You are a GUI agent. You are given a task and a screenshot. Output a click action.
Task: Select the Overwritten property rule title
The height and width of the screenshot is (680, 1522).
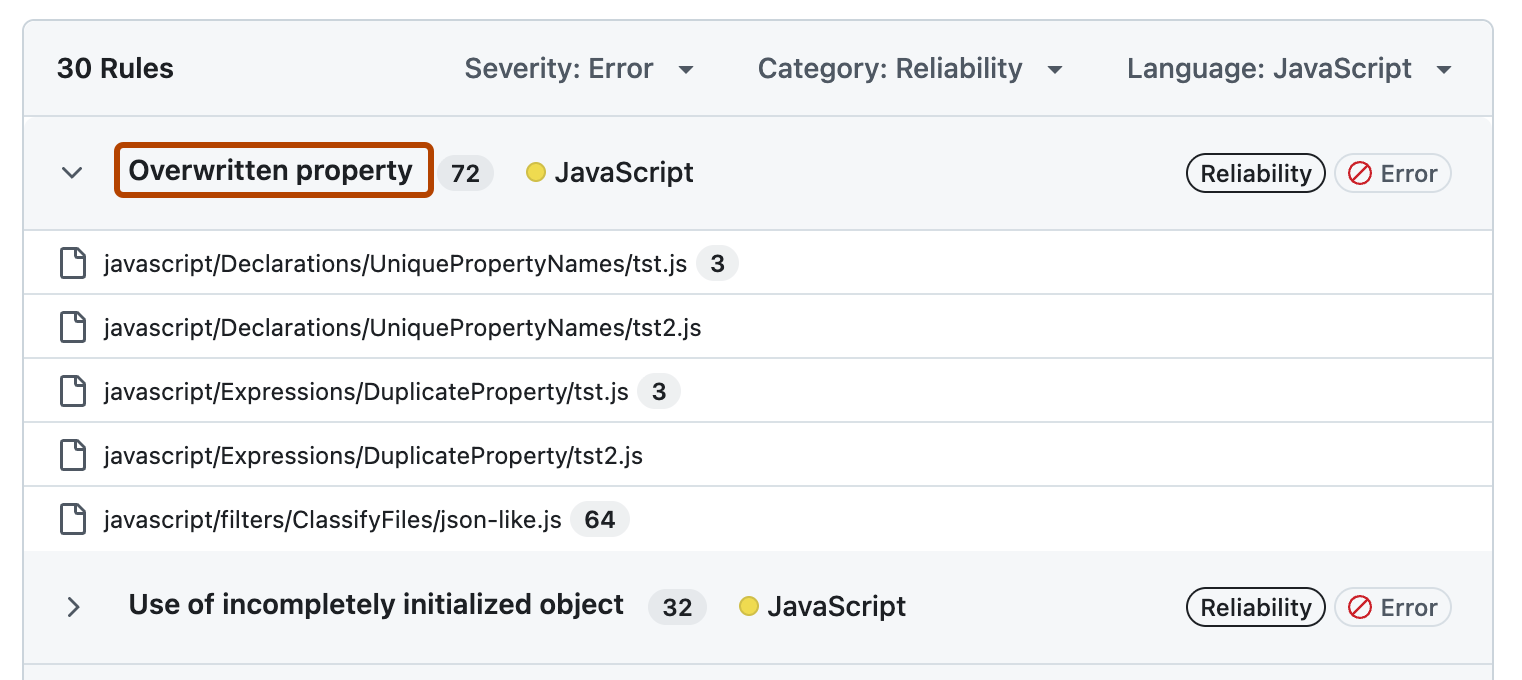pos(273,171)
